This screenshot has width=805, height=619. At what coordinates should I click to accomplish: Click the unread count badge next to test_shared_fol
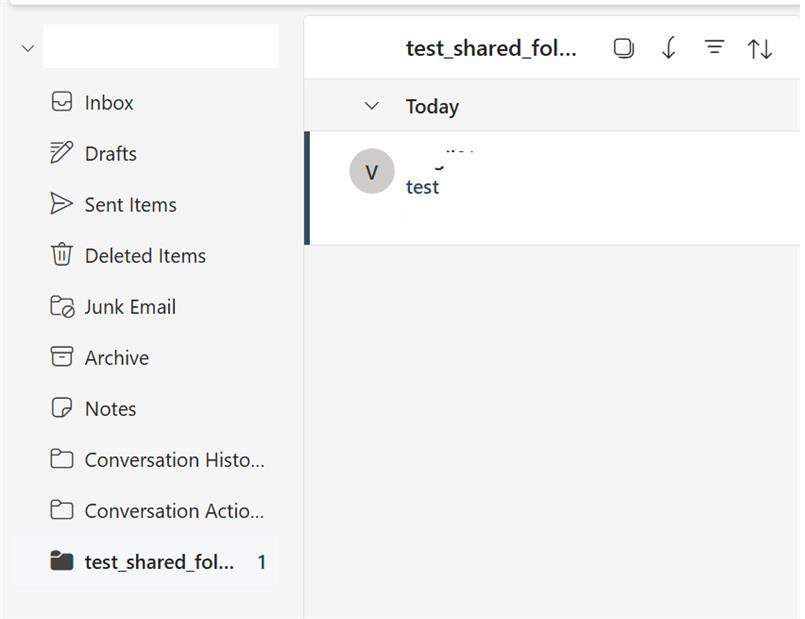tap(261, 561)
